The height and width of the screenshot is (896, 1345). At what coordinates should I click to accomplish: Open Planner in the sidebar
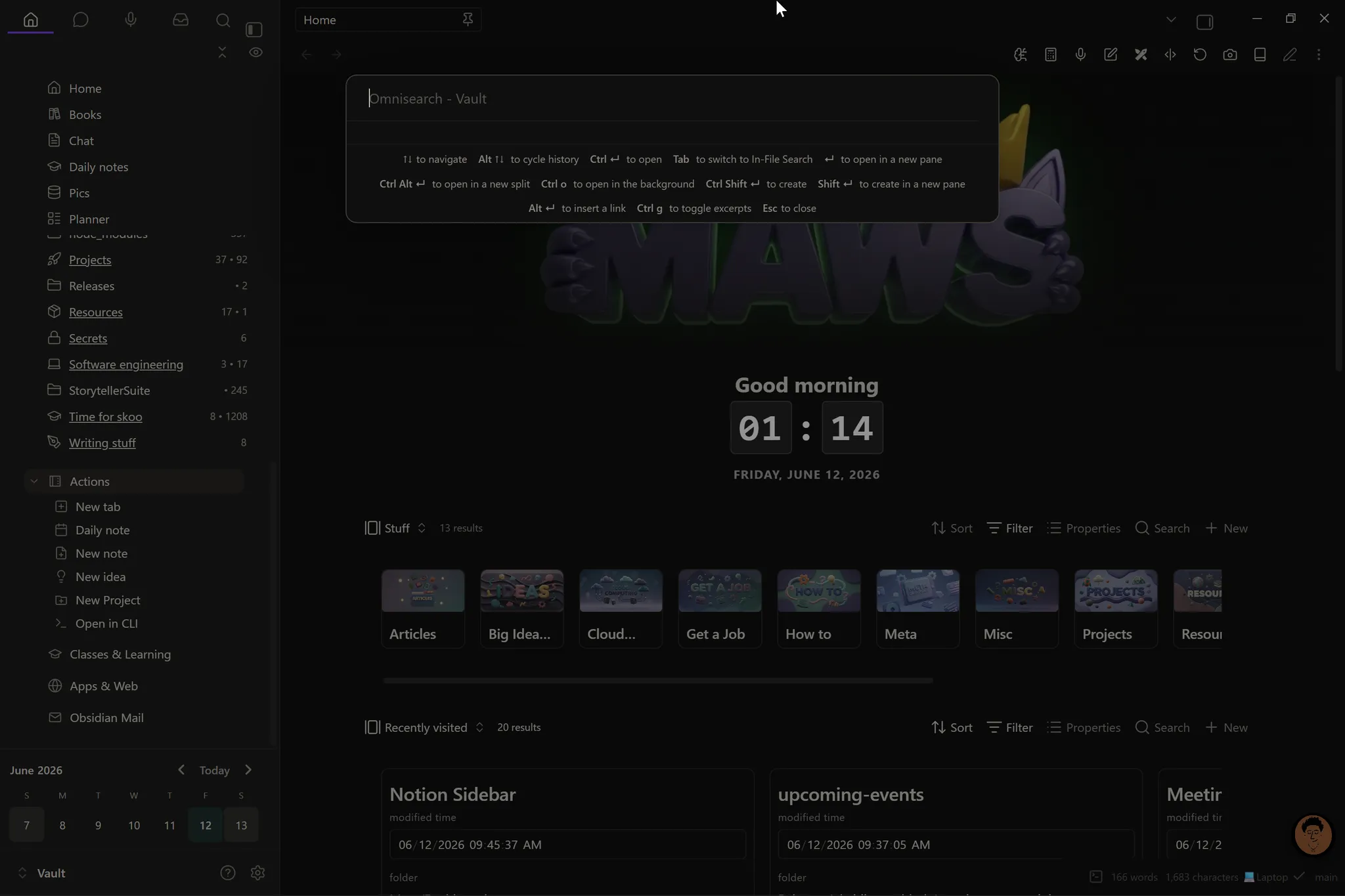tap(89, 219)
